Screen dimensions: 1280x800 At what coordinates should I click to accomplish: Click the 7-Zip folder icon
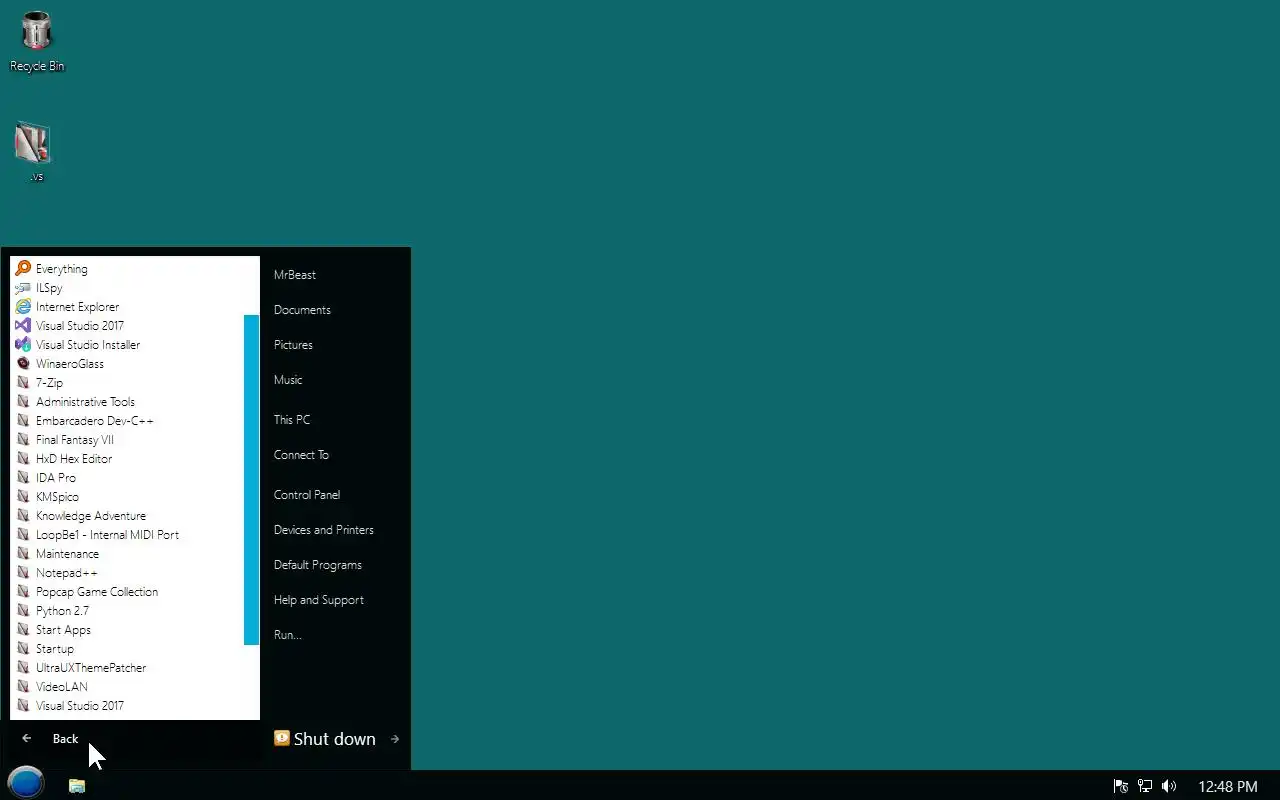(23, 382)
